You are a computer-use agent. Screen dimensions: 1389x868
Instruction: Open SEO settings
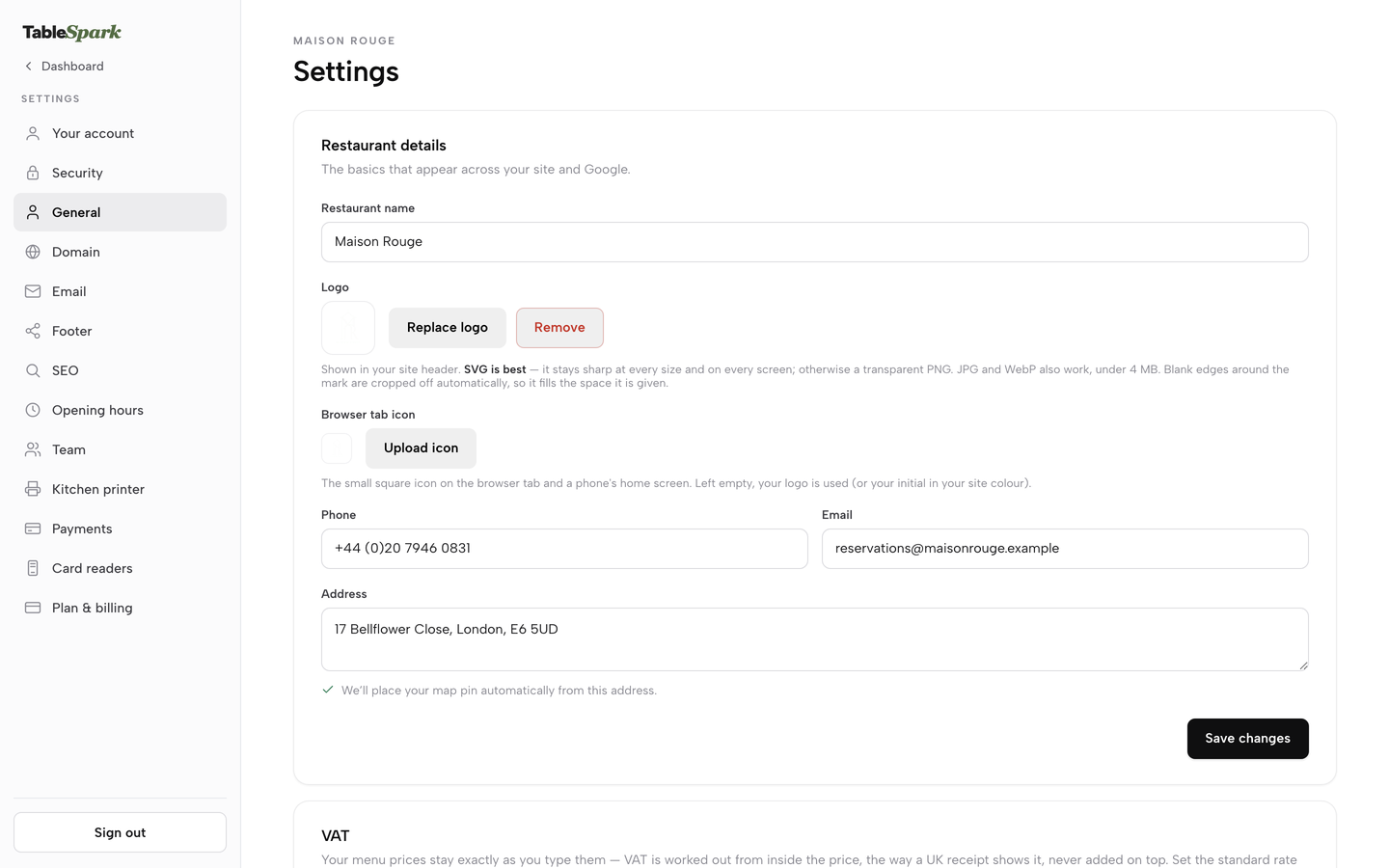click(x=120, y=370)
